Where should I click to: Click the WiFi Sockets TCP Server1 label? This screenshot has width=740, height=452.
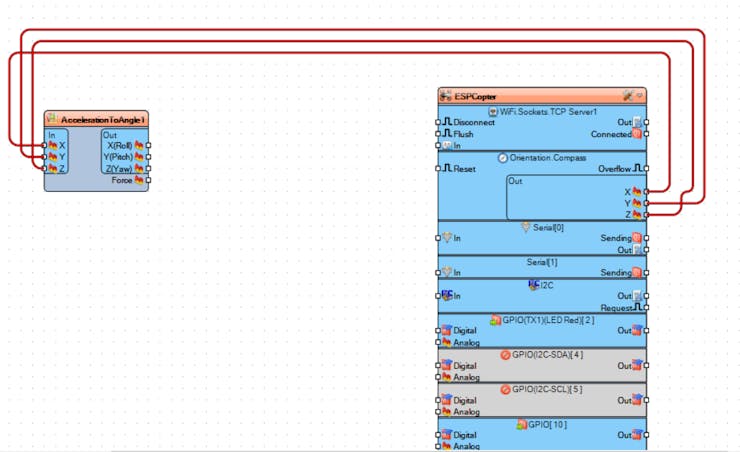point(548,112)
